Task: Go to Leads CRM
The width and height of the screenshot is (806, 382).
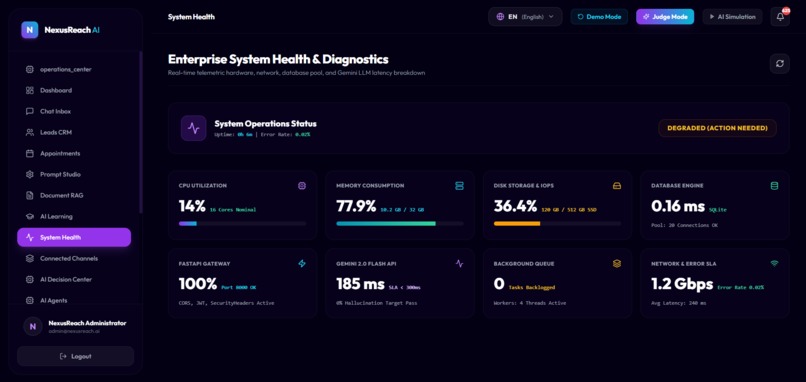Action: coord(74,133)
